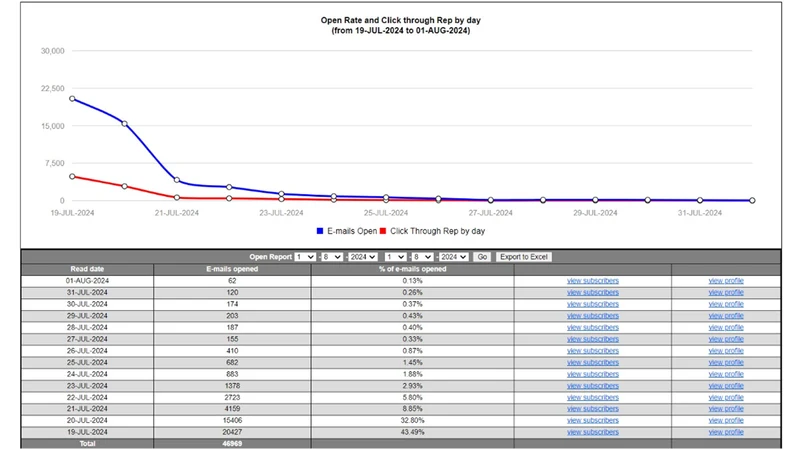
Task: Click the 1378 e-mails opened cell
Action: coord(232,386)
